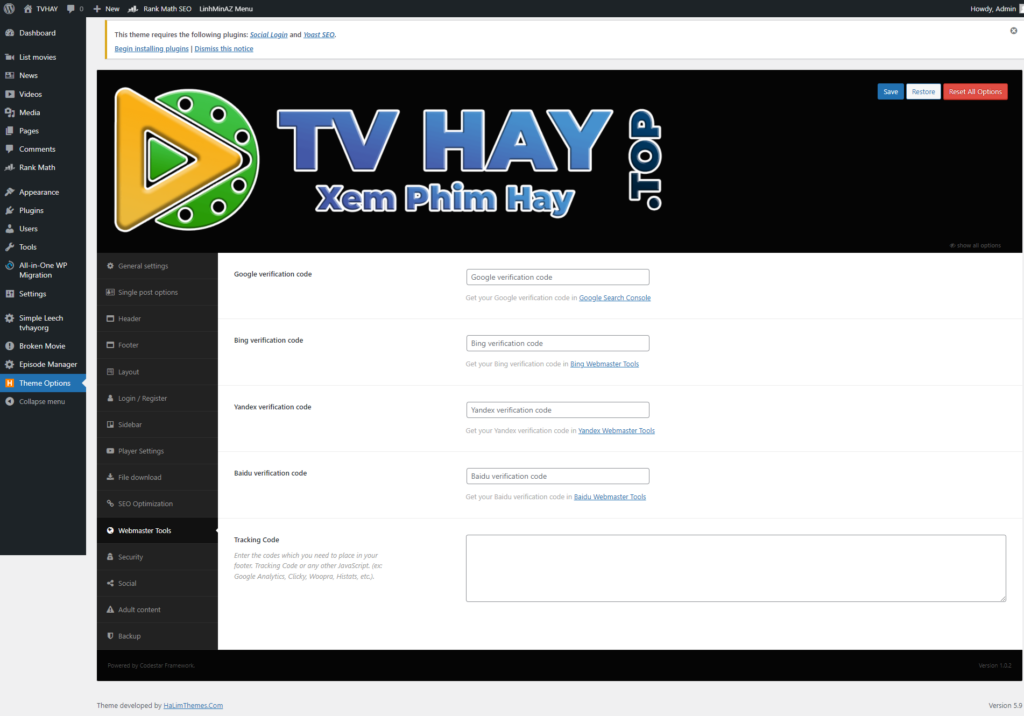Open the Bing Webmaster Tools link

point(604,364)
